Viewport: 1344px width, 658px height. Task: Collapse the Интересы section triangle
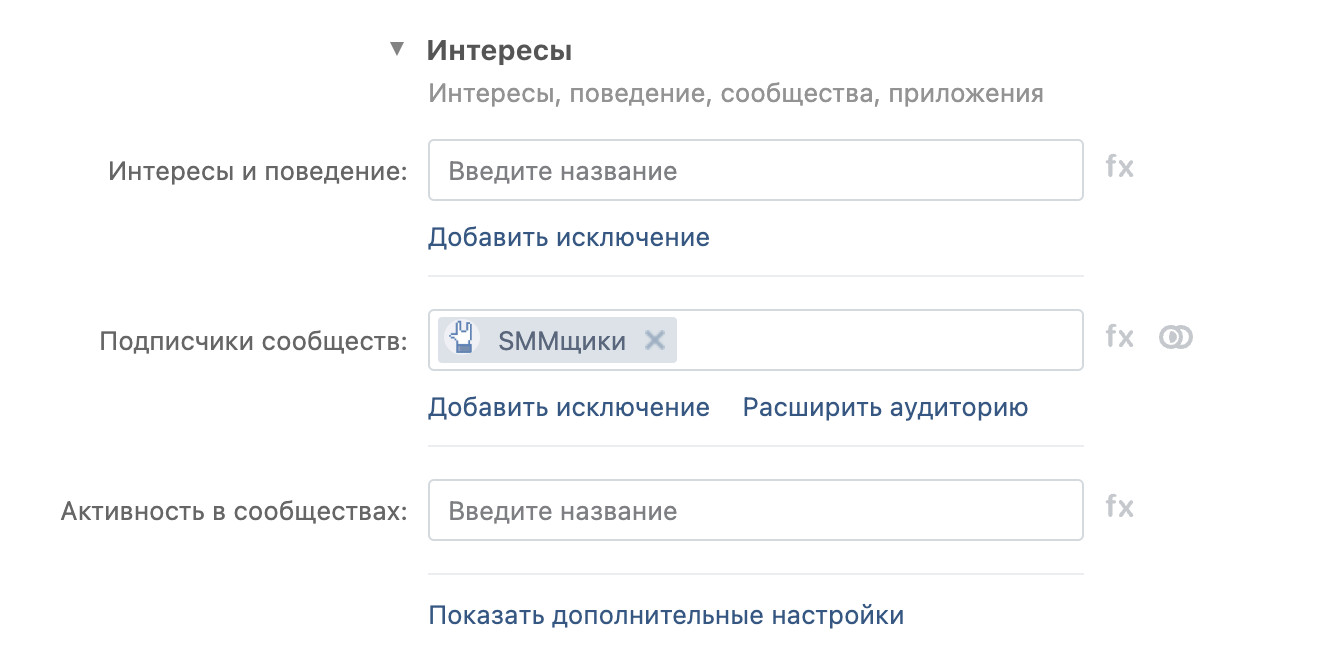click(x=398, y=49)
